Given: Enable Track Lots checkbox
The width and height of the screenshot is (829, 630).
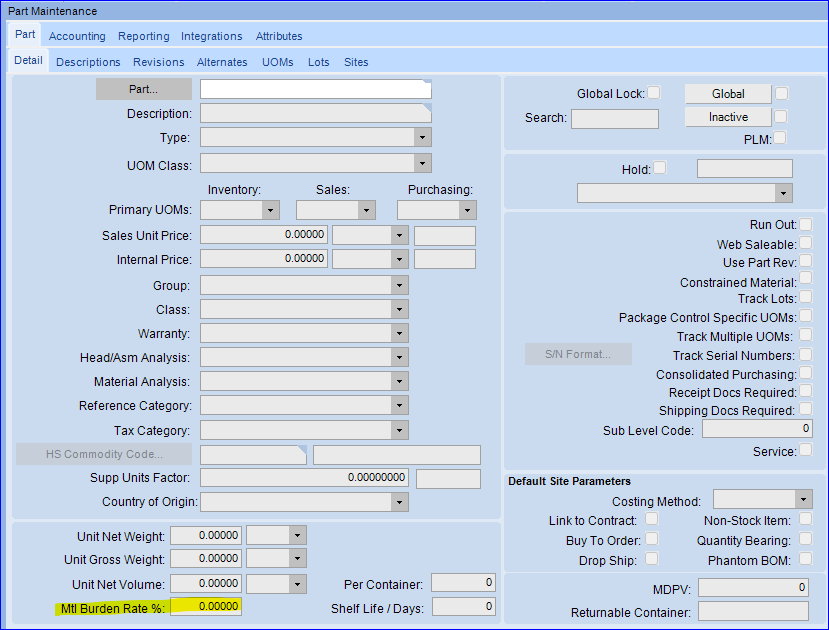Looking at the screenshot, I should [x=806, y=297].
